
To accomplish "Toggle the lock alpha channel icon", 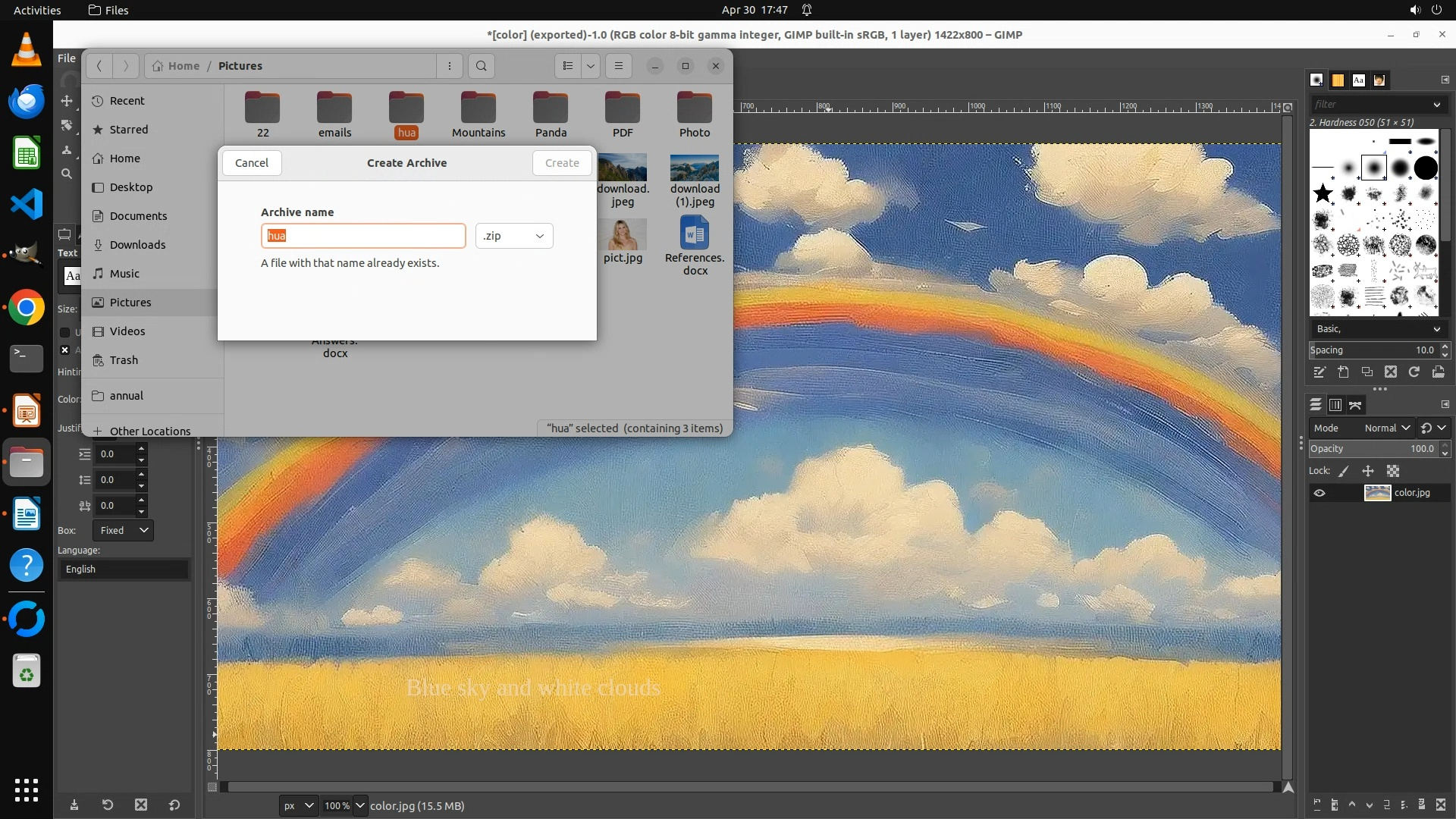I will click(1393, 471).
